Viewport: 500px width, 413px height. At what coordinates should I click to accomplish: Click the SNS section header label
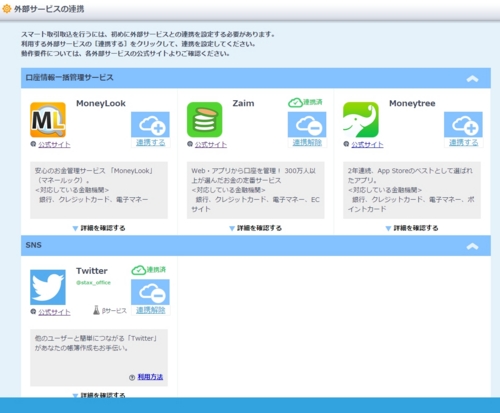point(34,245)
